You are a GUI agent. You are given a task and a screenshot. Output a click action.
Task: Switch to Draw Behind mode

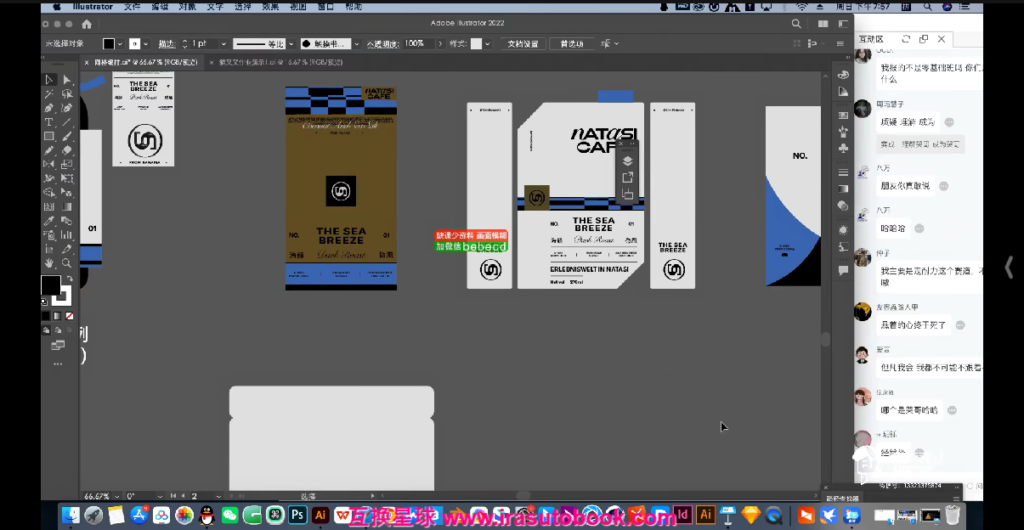click(57, 330)
